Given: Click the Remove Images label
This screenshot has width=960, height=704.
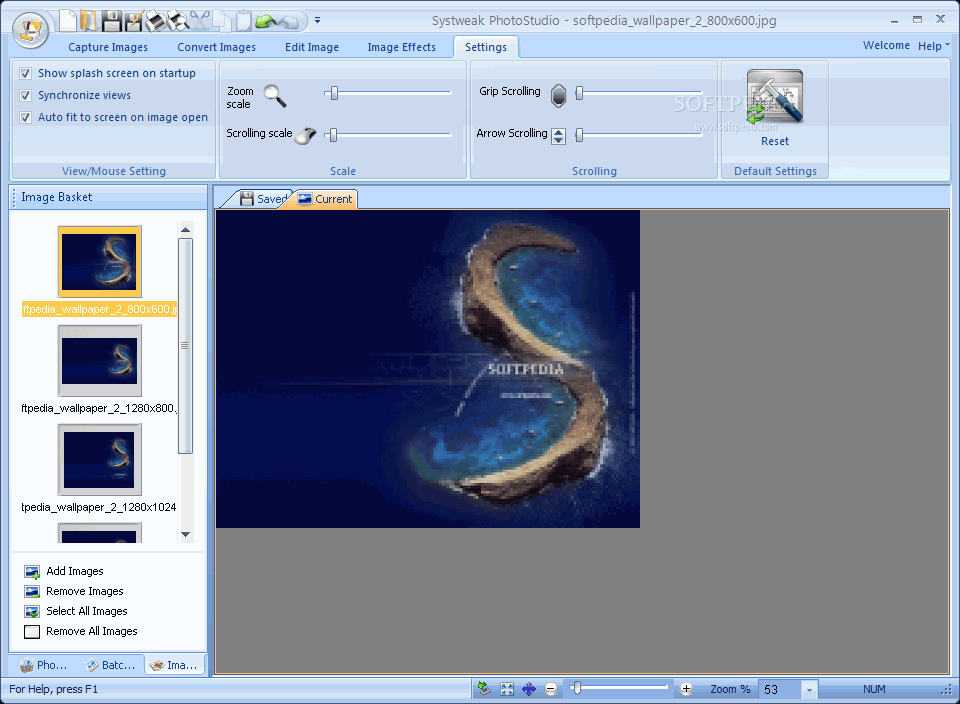Looking at the screenshot, I should pos(84,591).
